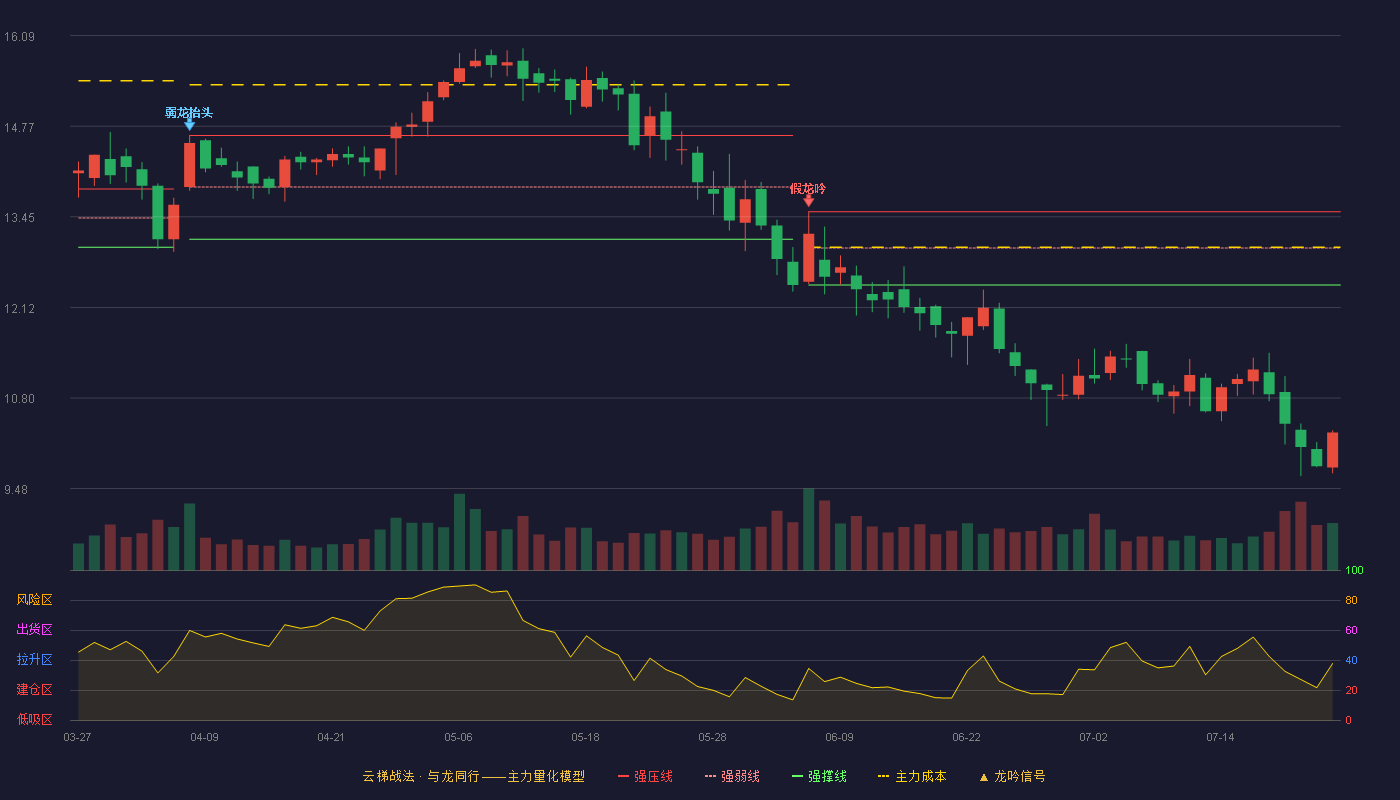Click the 05-06 date label
Image resolution: width=1400 pixels, height=800 pixels.
458,737
